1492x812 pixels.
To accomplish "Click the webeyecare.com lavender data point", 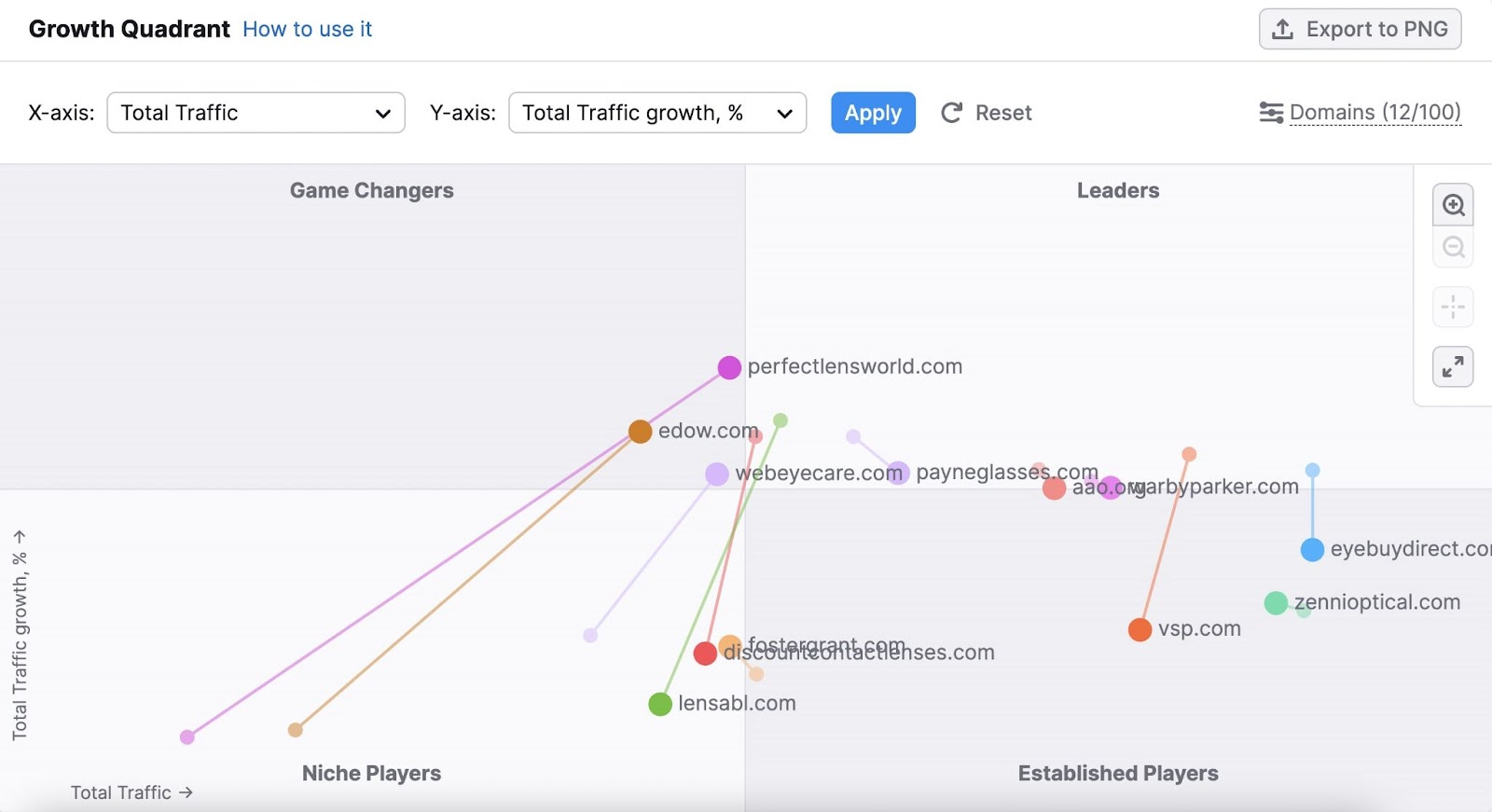I will point(716,475).
